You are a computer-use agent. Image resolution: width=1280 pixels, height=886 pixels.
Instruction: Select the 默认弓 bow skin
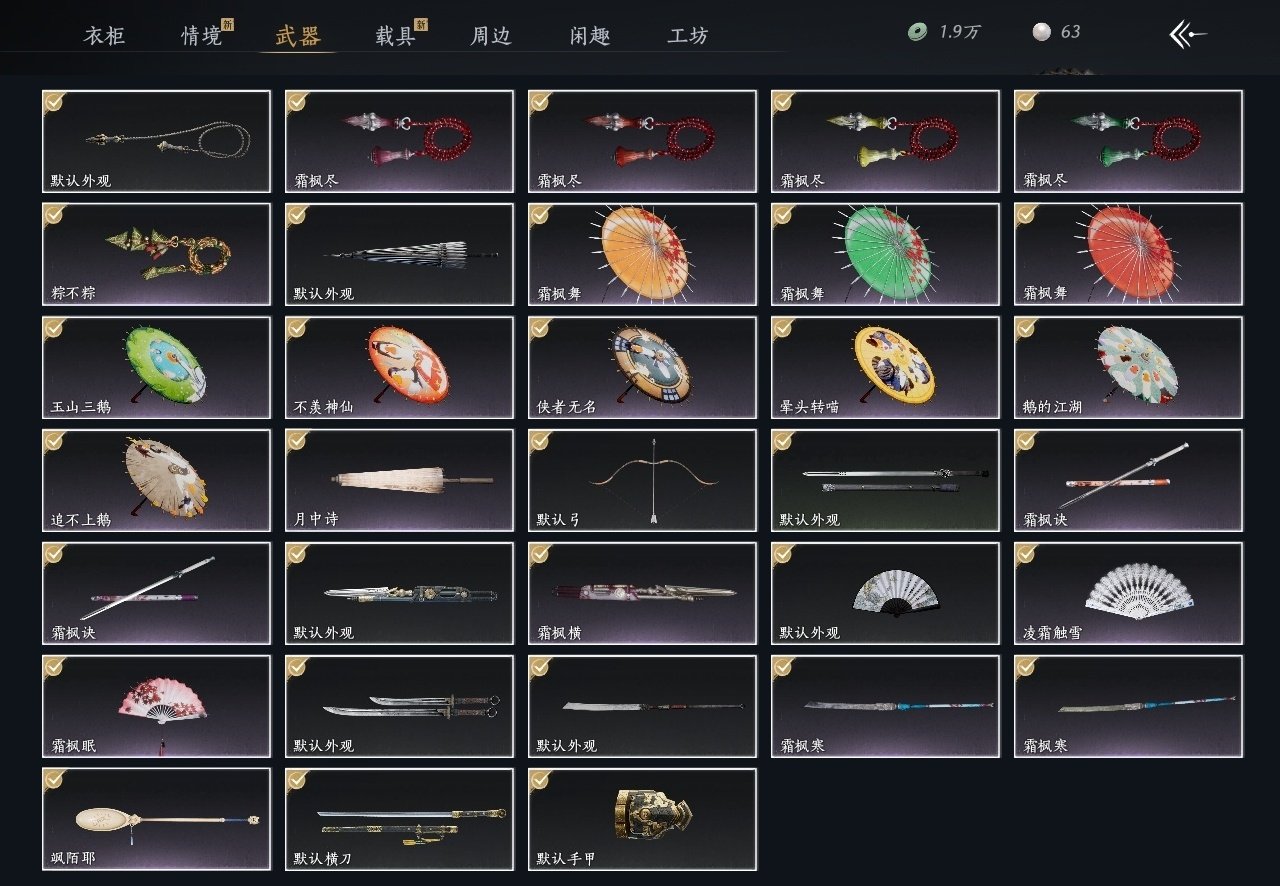[x=642, y=480]
